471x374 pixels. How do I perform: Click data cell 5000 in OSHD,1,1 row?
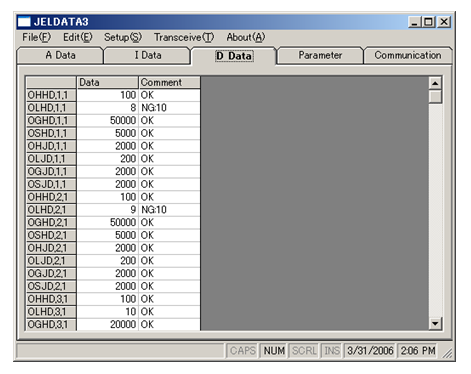coord(108,133)
